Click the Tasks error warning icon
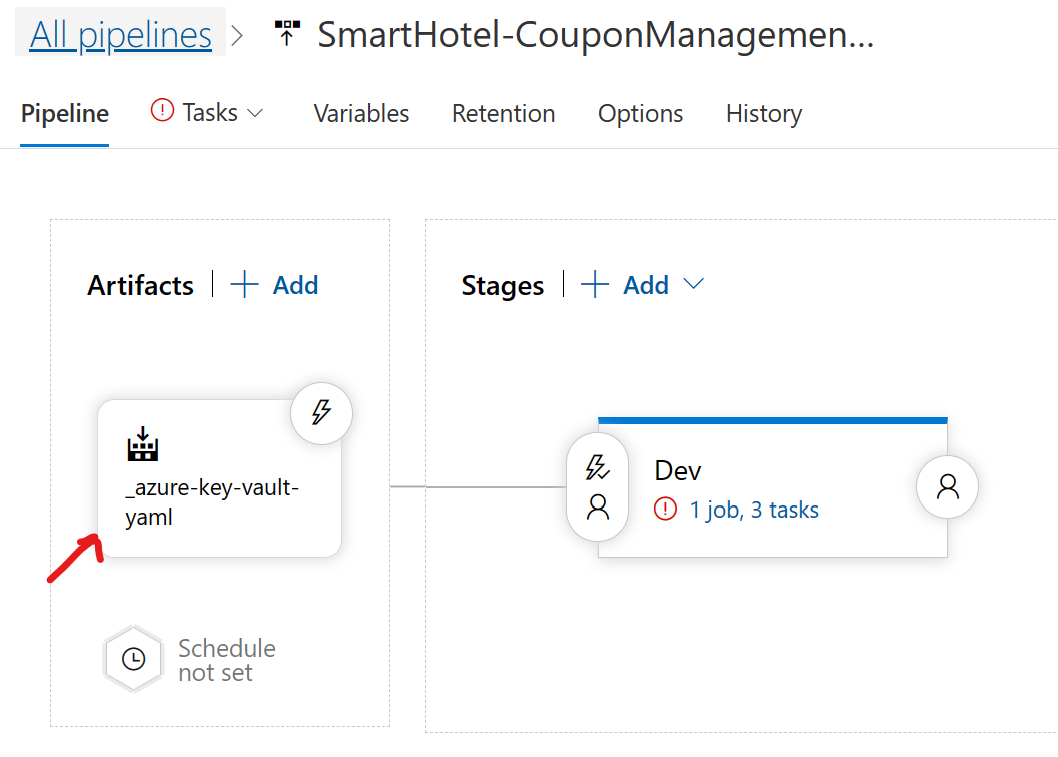 pyautogui.click(x=162, y=112)
